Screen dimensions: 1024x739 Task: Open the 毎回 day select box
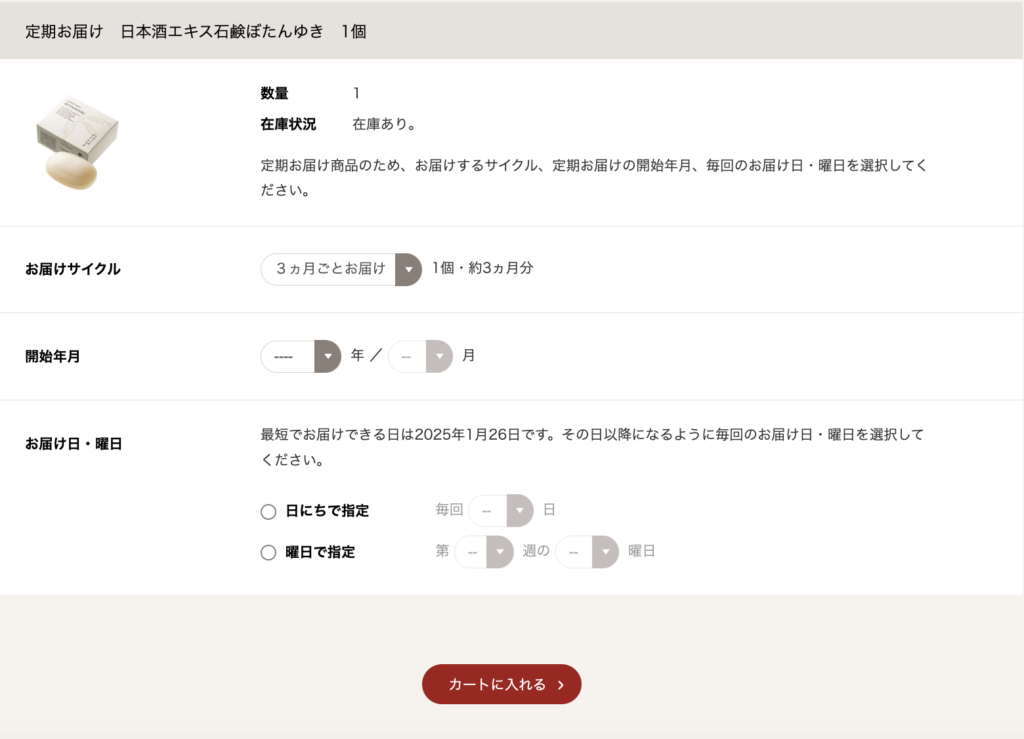tap(501, 511)
